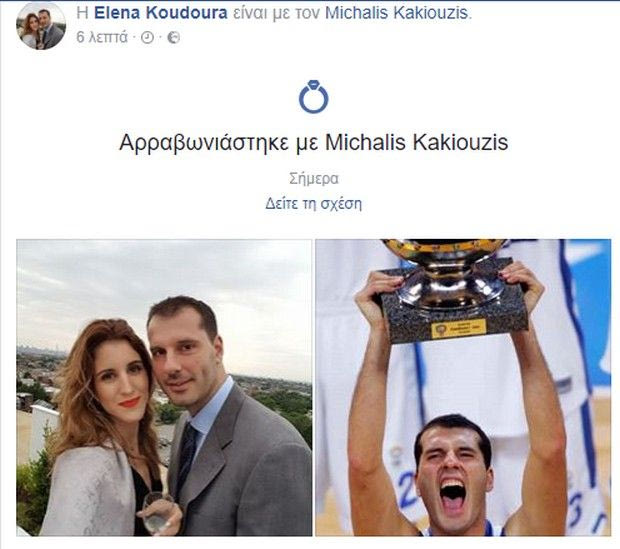Open the couple photo on the left
Viewport: 620px width, 549px height.
click(164, 388)
